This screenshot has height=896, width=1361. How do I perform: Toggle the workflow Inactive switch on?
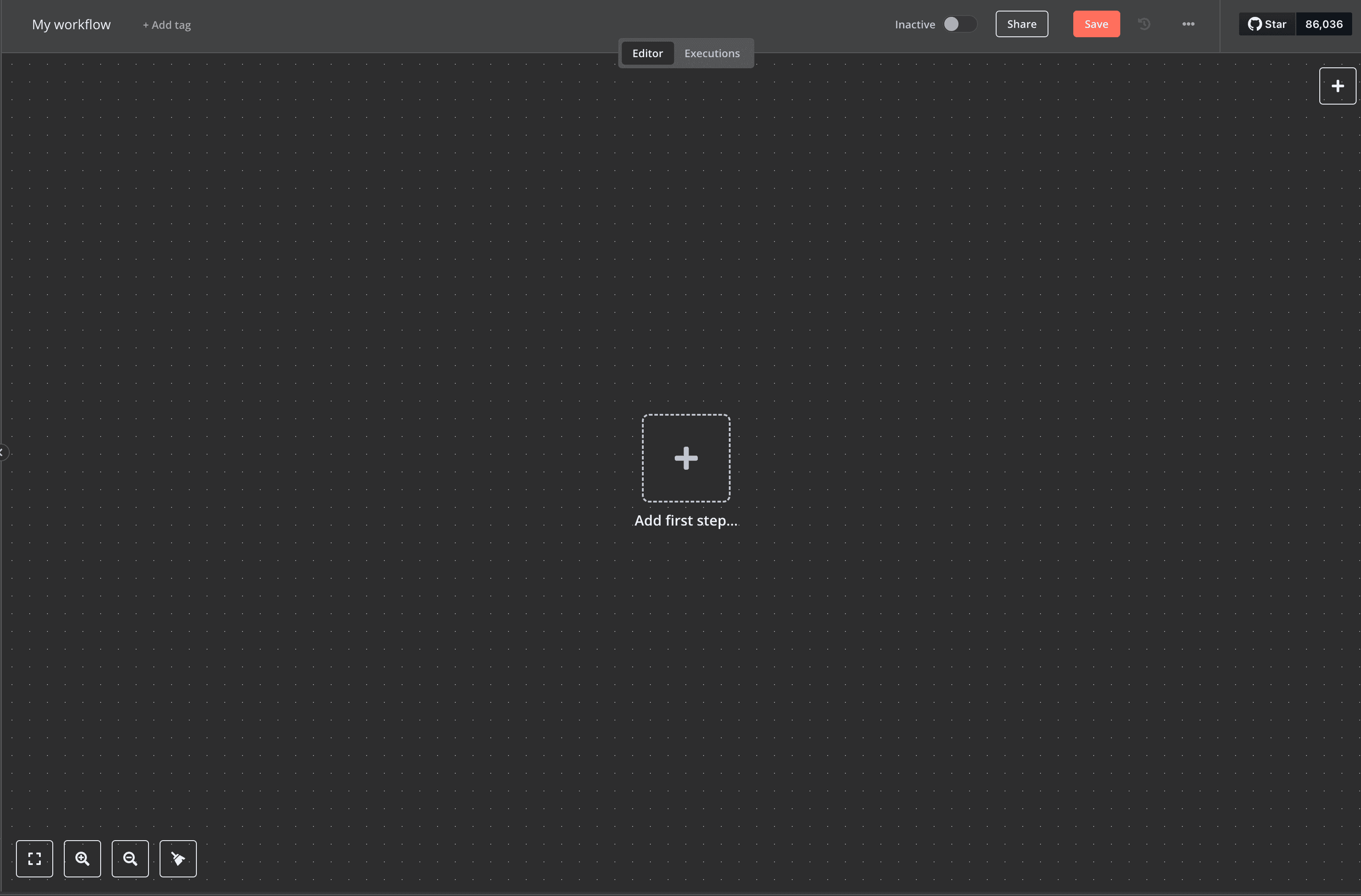959,24
